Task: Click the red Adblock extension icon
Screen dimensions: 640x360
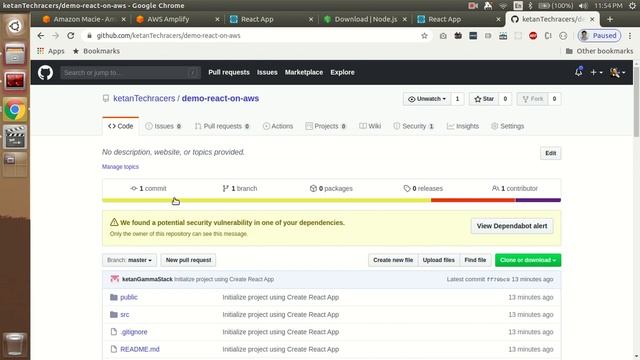Action: point(533,36)
